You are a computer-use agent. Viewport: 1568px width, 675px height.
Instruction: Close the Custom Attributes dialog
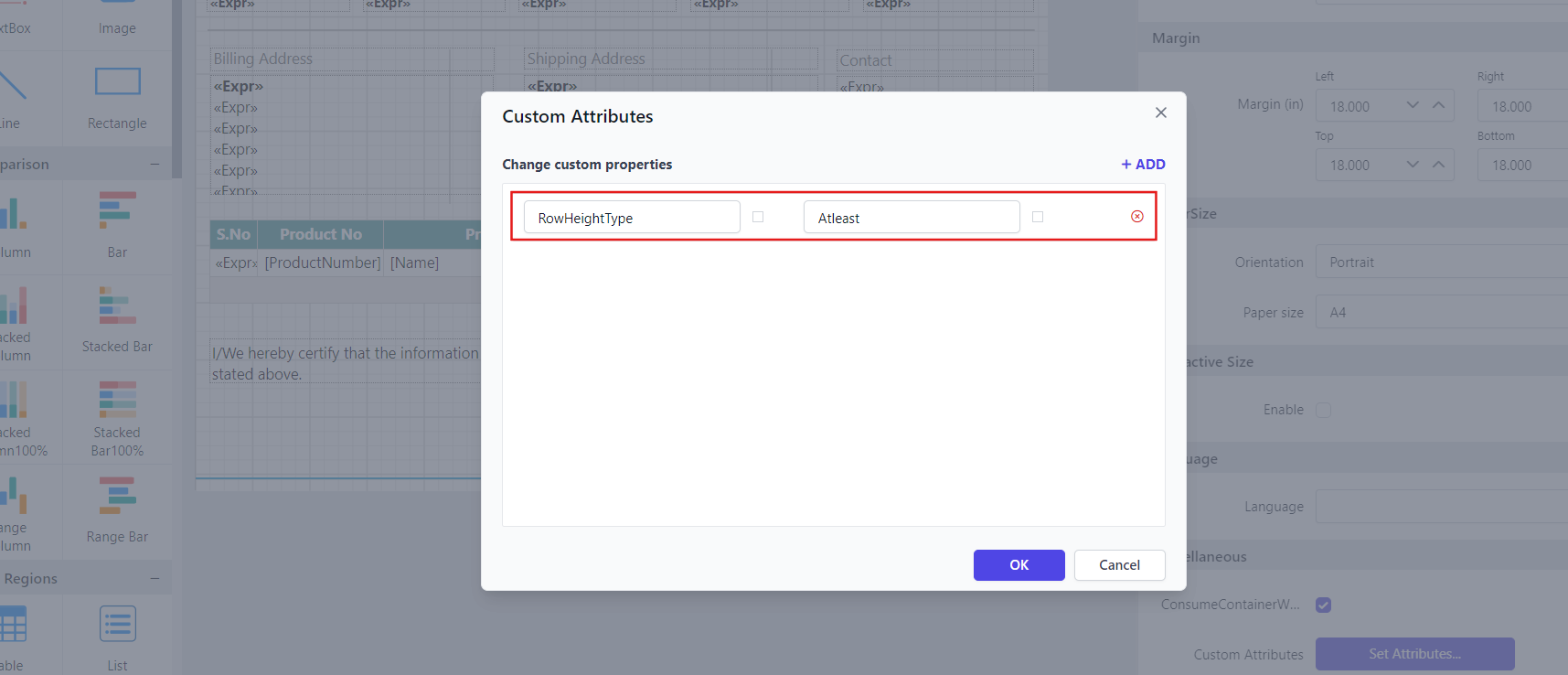1161,112
